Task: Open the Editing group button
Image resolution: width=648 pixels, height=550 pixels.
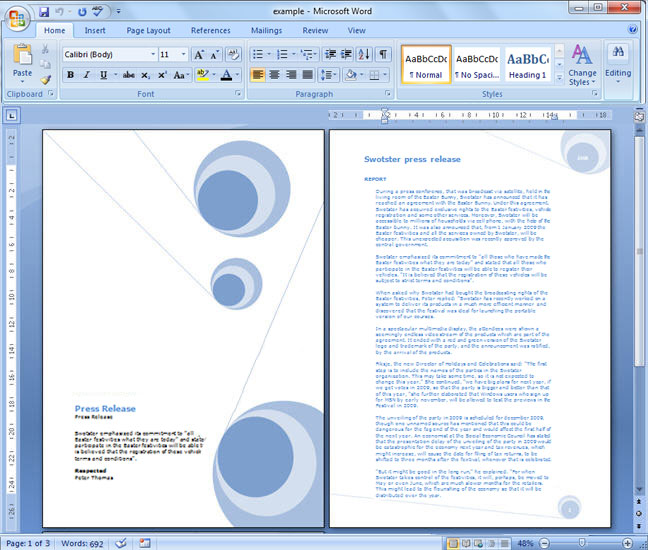Action: pos(618,63)
